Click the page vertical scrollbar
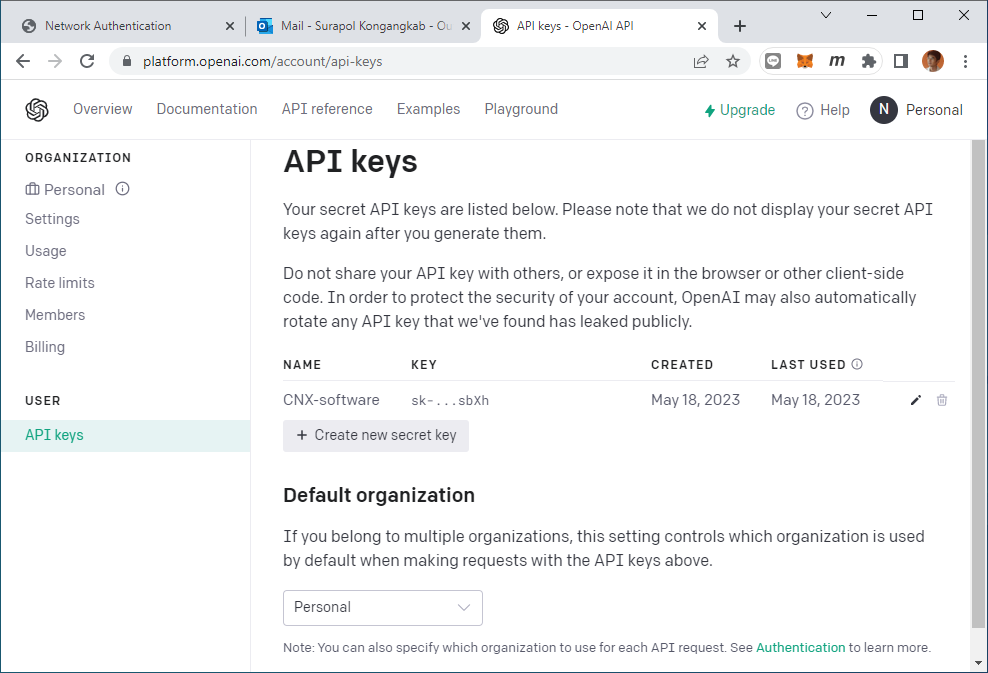The height and width of the screenshot is (673, 988). [978, 384]
